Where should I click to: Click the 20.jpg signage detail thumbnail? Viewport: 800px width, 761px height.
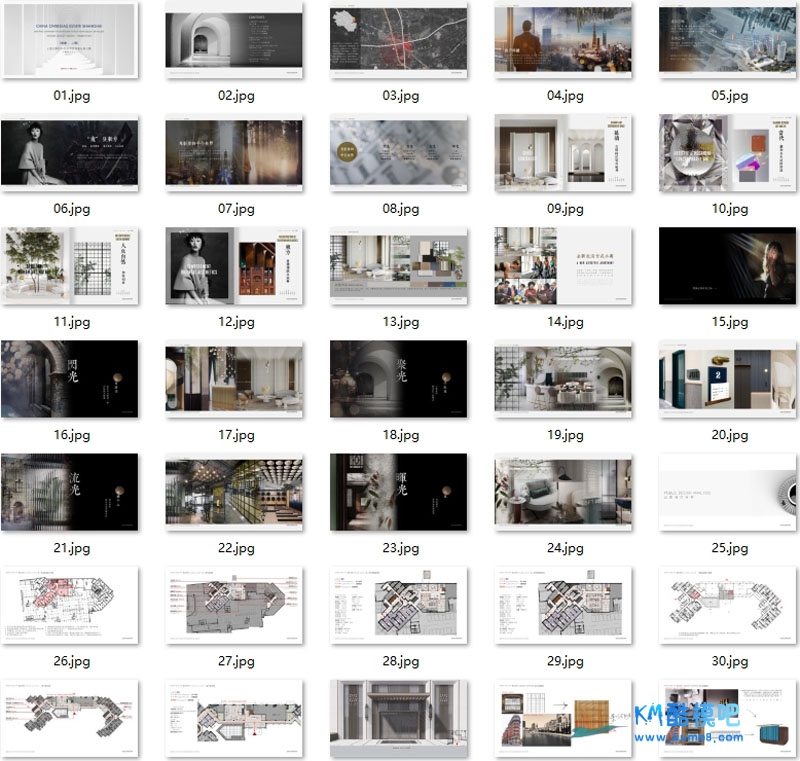[x=727, y=380]
